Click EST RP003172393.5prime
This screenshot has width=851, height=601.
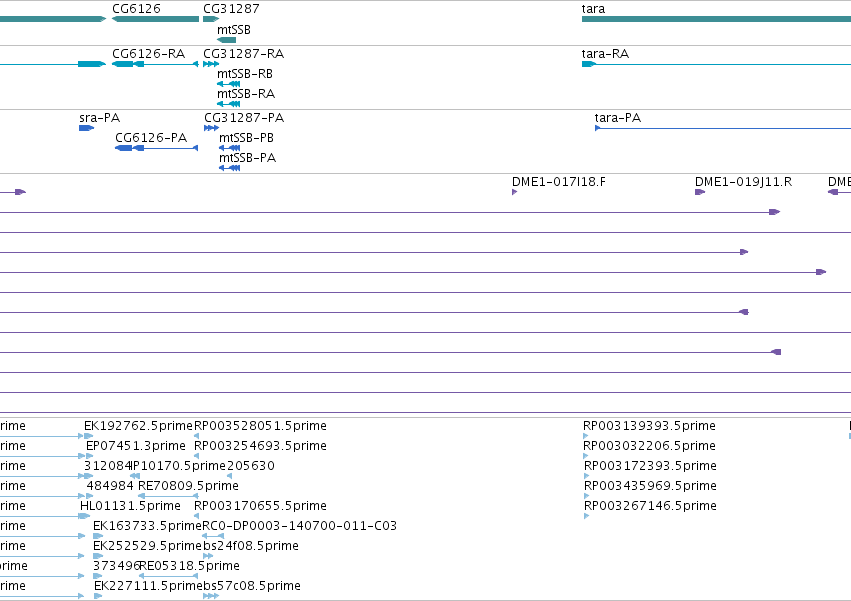point(650,466)
